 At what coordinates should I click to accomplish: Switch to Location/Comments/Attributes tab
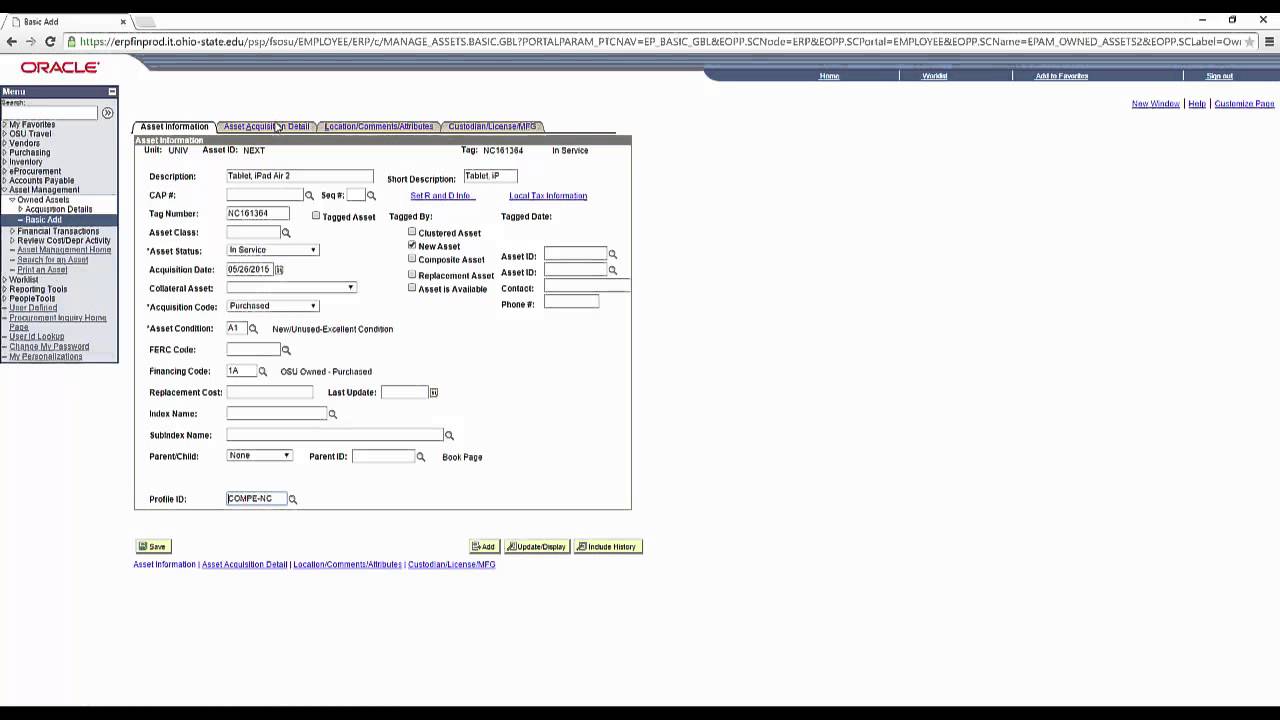(379, 126)
